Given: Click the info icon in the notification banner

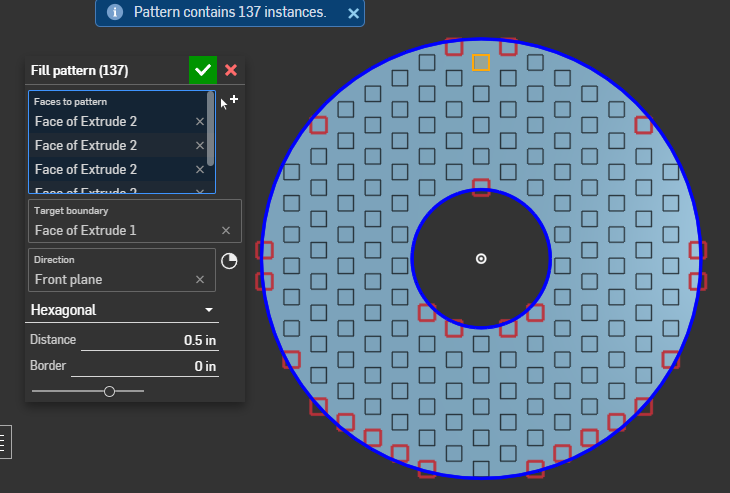Looking at the screenshot, I should pos(115,12).
